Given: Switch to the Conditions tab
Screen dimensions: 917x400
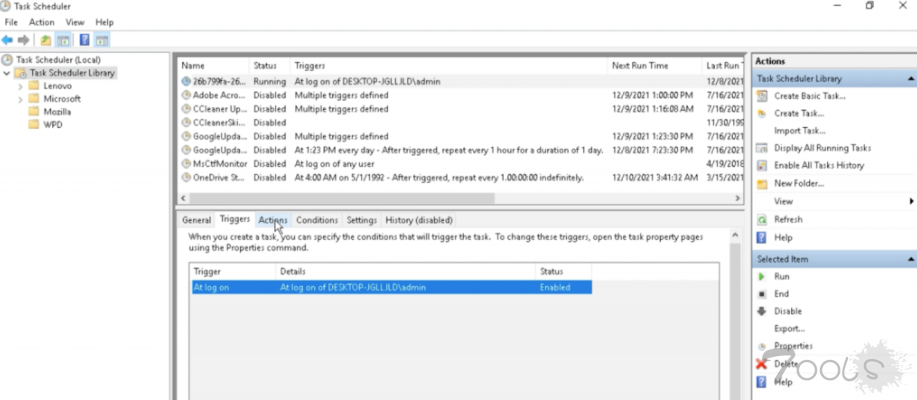Looking at the screenshot, I should click(x=317, y=220).
